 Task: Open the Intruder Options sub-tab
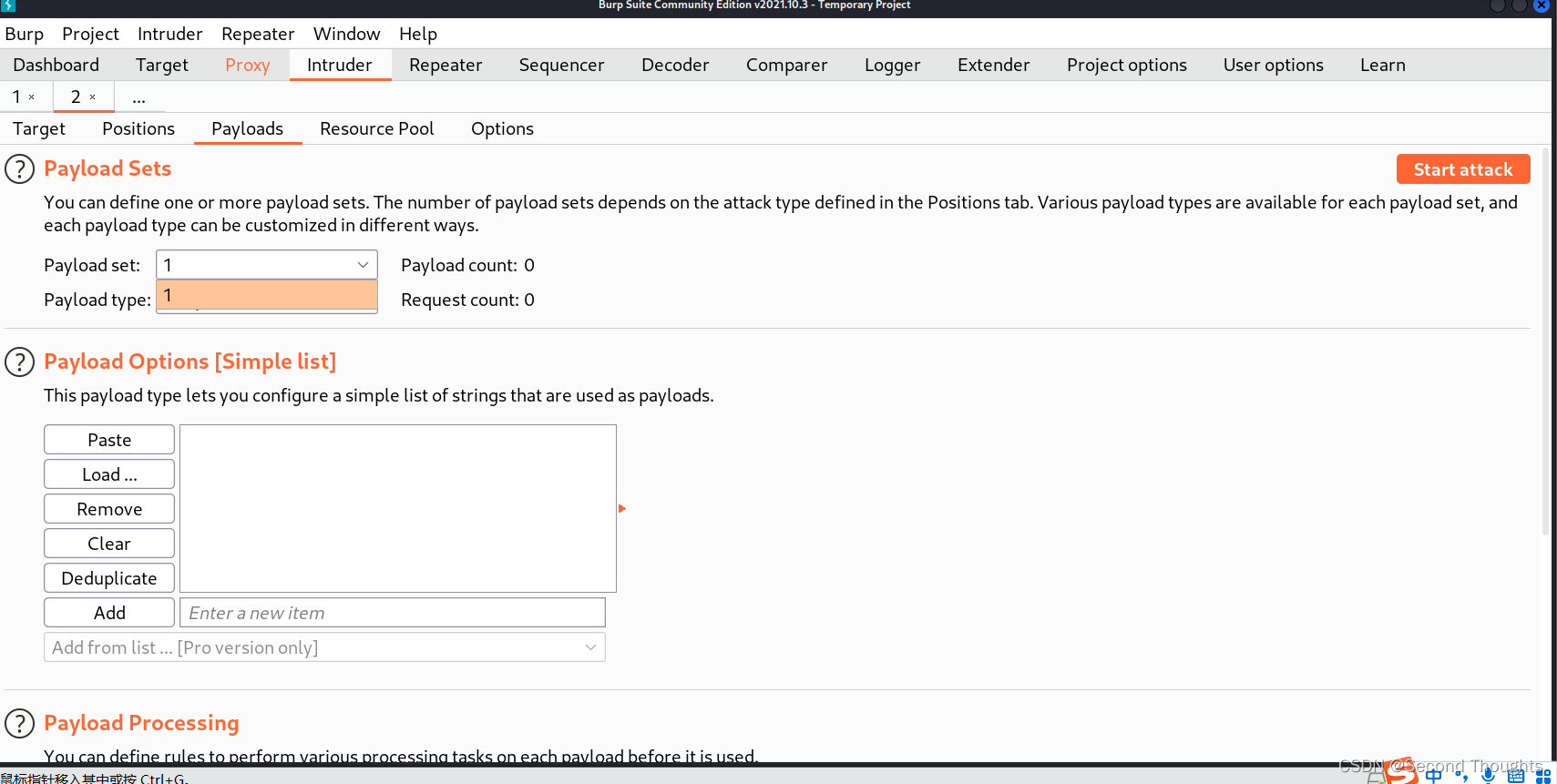(503, 128)
